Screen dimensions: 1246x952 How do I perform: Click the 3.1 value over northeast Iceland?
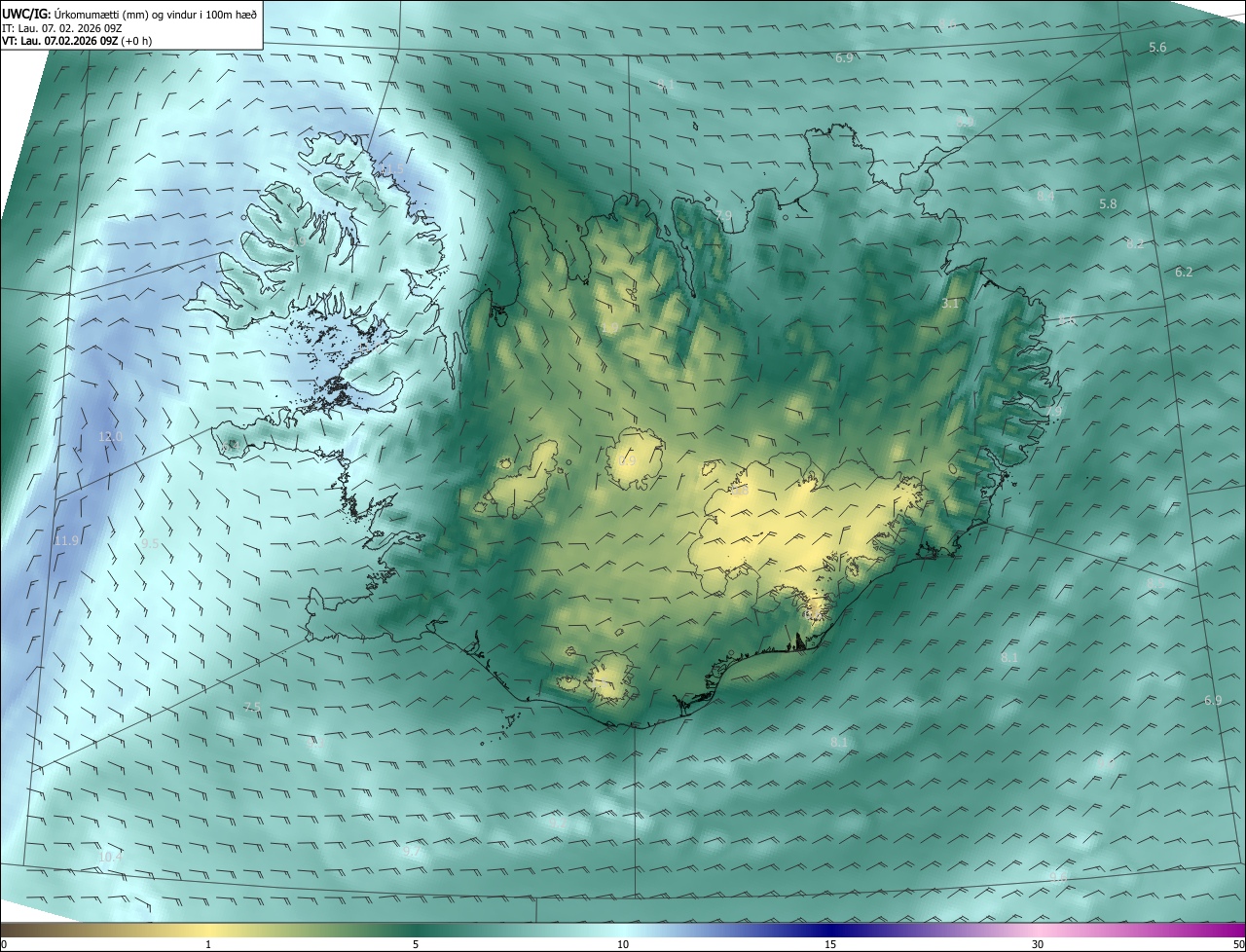(x=950, y=305)
